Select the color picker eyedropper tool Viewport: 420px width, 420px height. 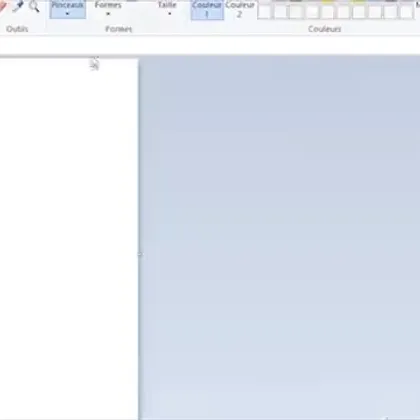pos(18,6)
